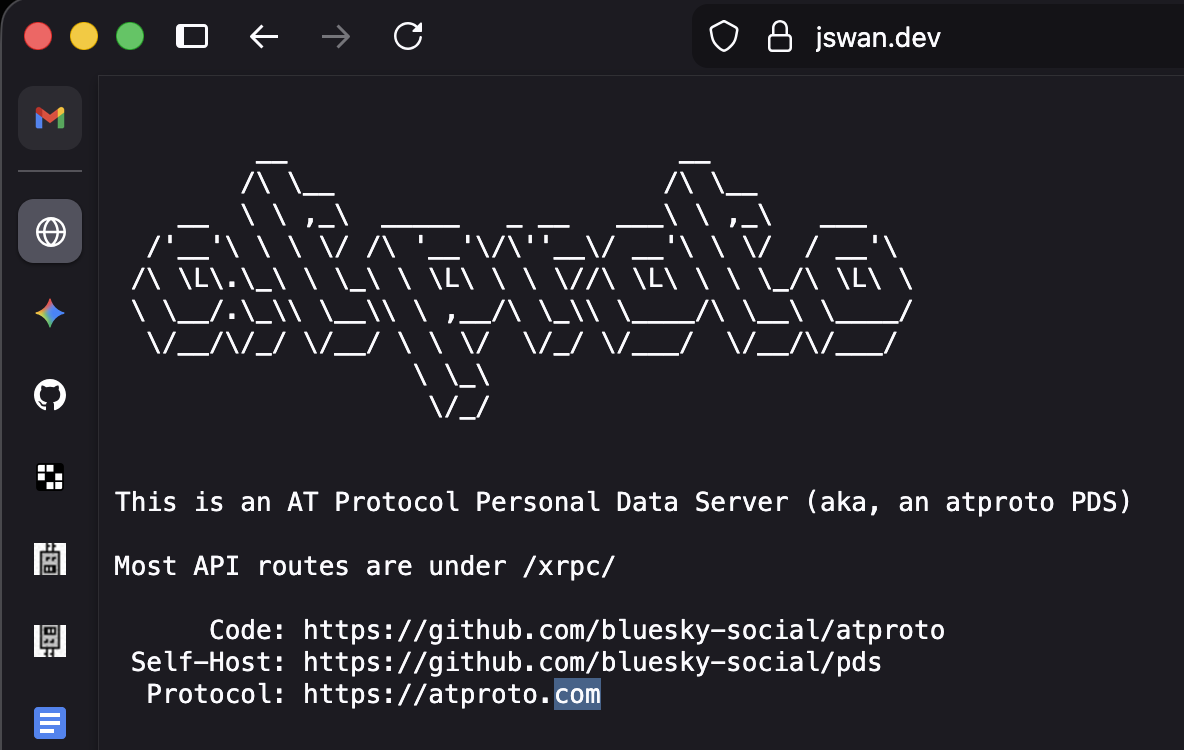The image size is (1184, 750).
Task: Click the forward navigation arrow
Action: click(x=336, y=37)
